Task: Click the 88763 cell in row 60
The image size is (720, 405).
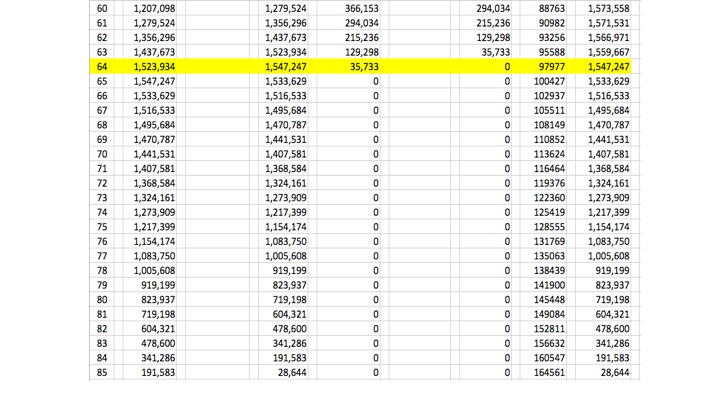Action: point(544,8)
